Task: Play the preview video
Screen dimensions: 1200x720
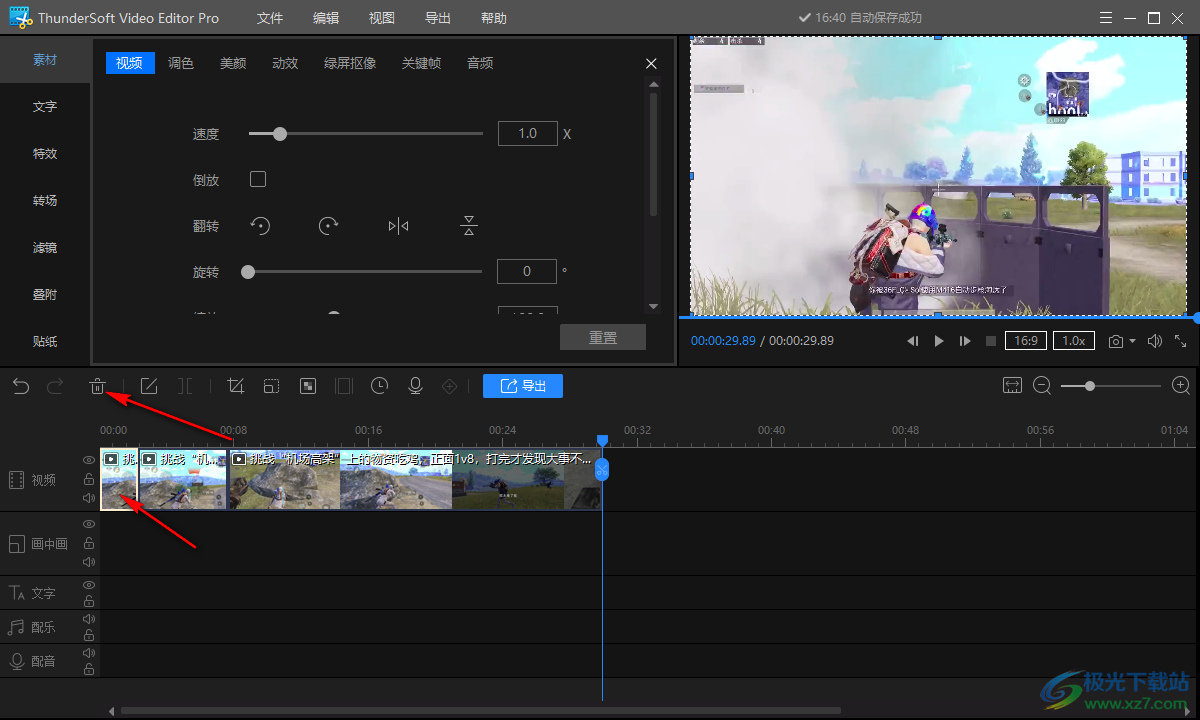Action: pos(939,341)
